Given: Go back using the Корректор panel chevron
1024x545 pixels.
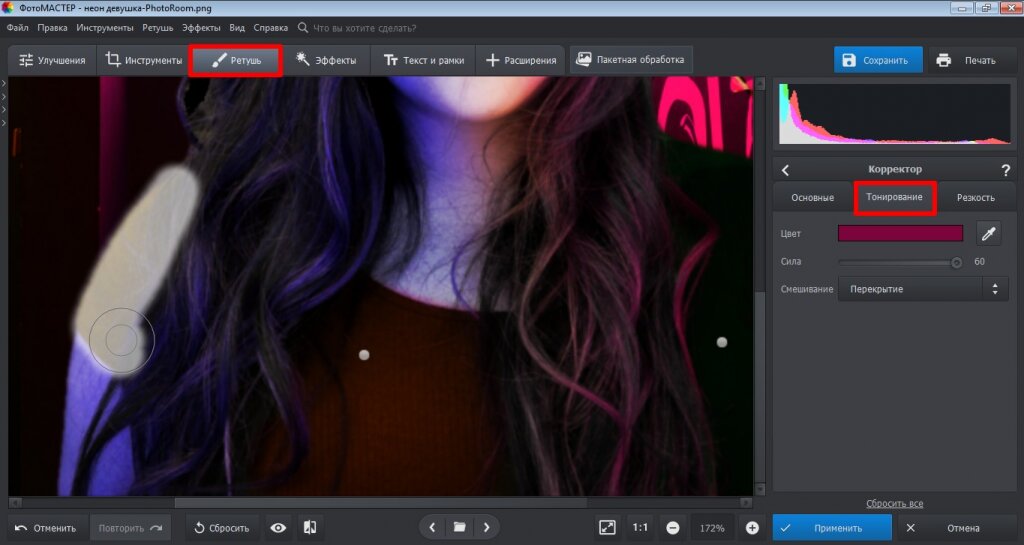Looking at the screenshot, I should point(785,170).
